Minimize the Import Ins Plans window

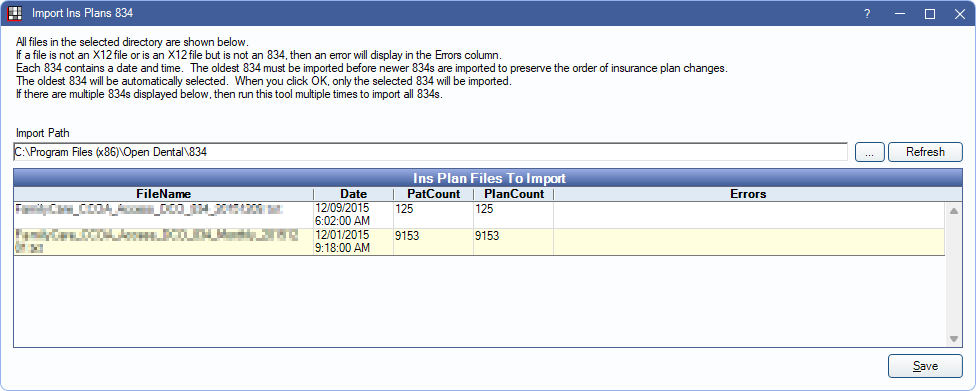tap(899, 13)
